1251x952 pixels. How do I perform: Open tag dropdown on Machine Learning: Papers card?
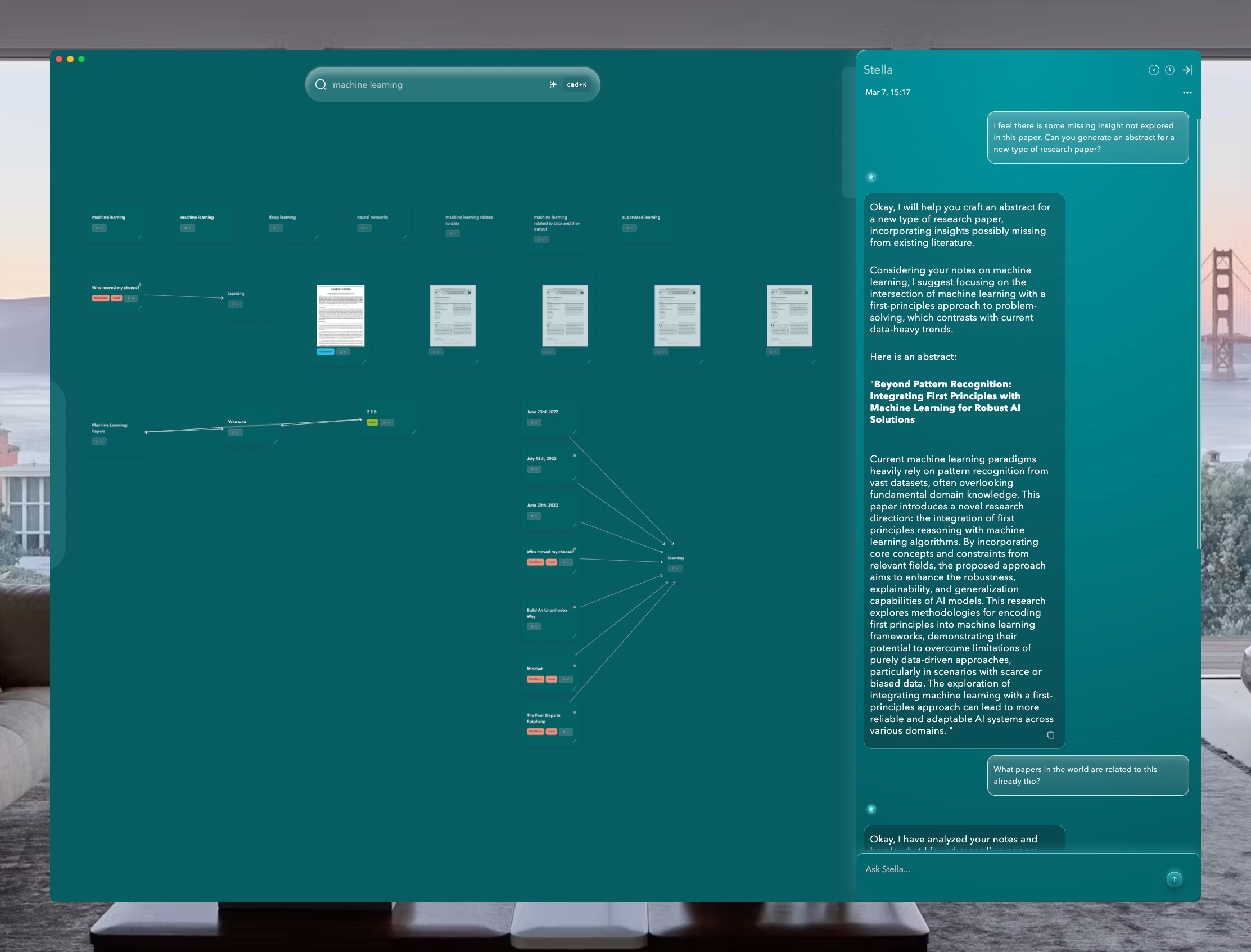[99, 441]
